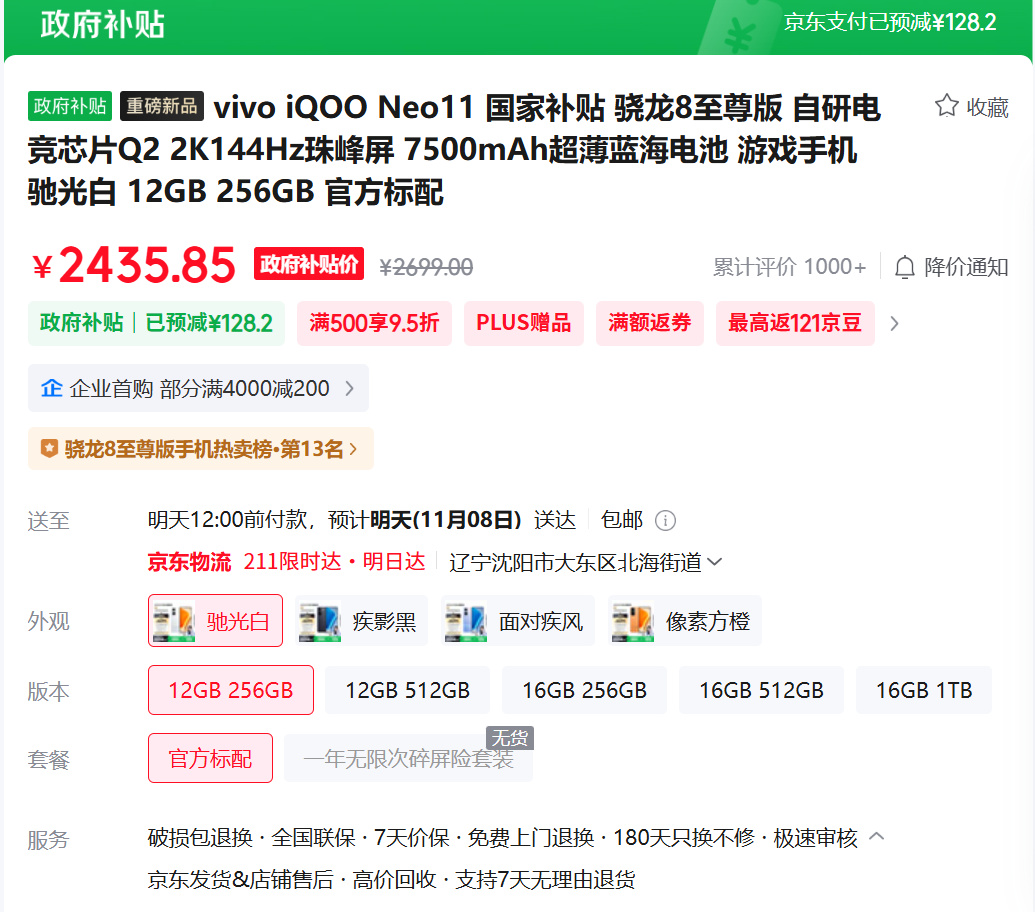
Task: Click 高价回收 service text
Action: point(394,880)
